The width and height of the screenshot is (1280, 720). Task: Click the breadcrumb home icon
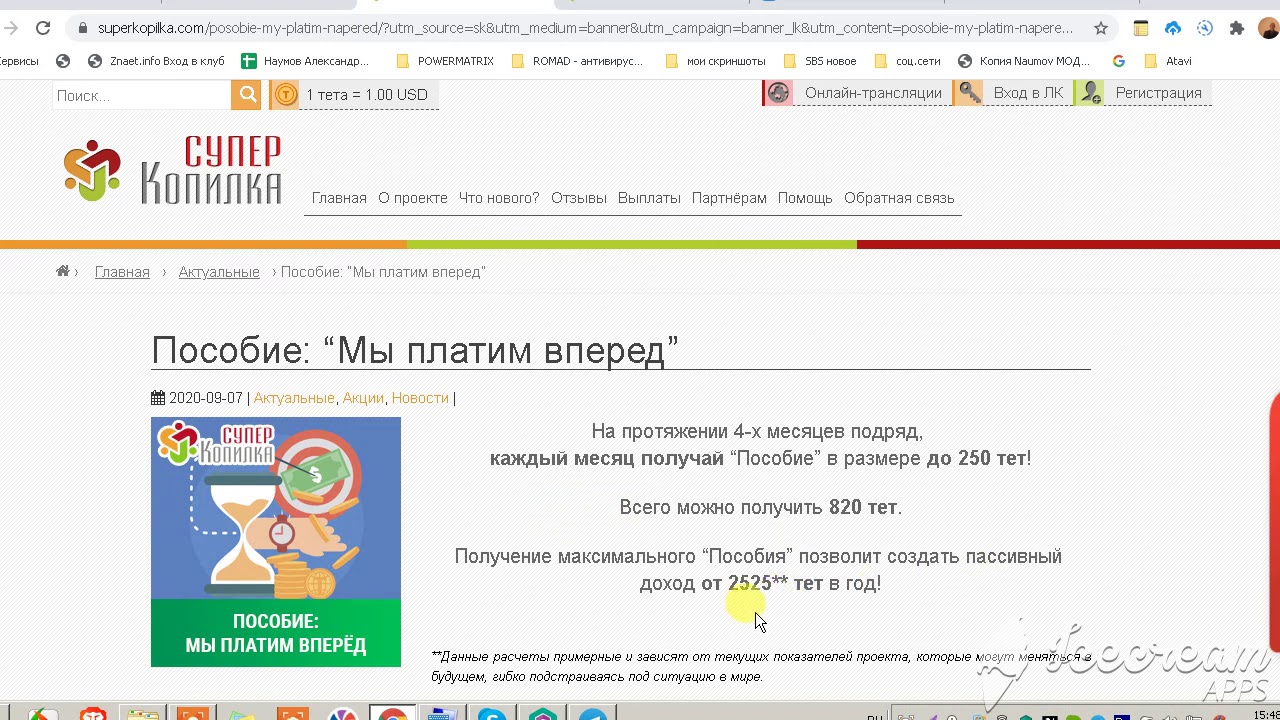pyautogui.click(x=63, y=271)
